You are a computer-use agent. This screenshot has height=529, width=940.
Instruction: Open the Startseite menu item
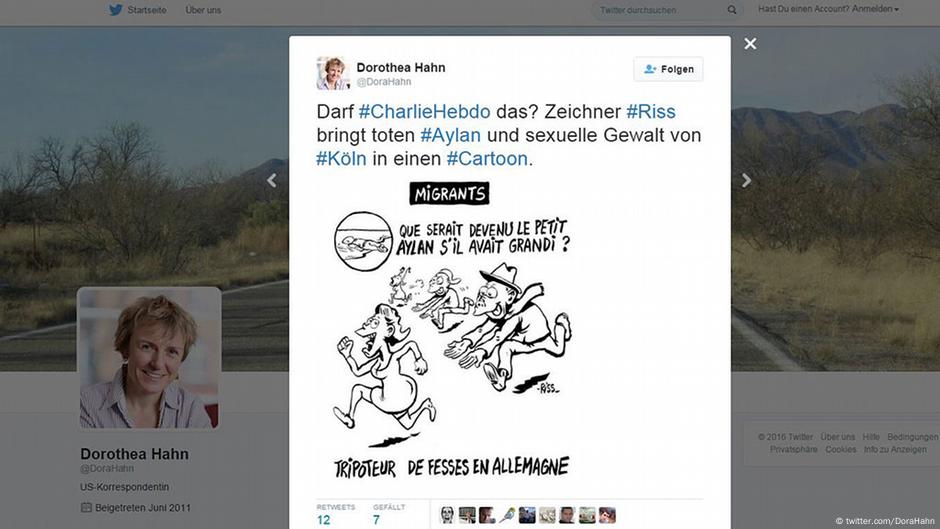[147, 10]
